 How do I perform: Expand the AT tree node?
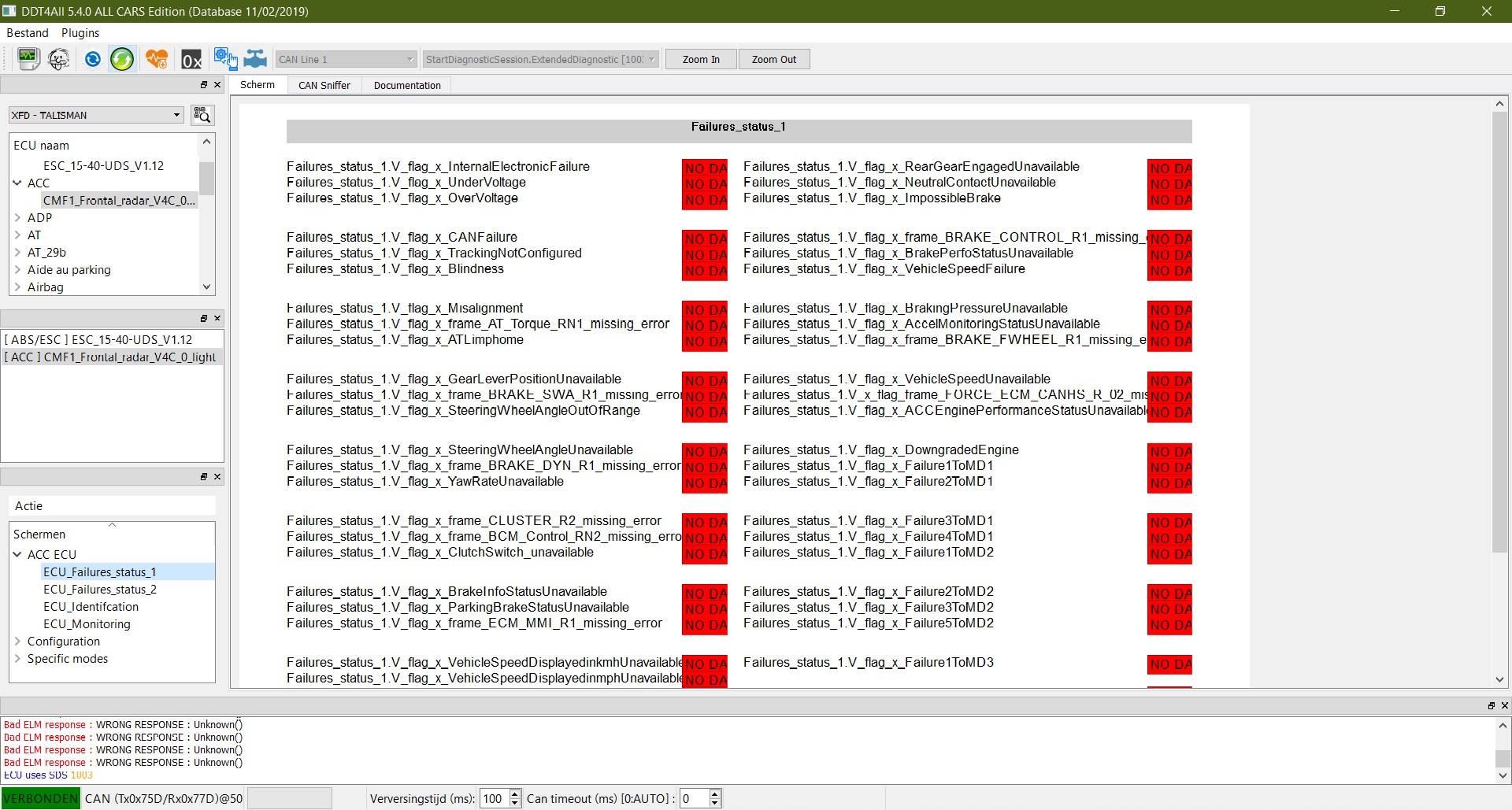click(17, 235)
